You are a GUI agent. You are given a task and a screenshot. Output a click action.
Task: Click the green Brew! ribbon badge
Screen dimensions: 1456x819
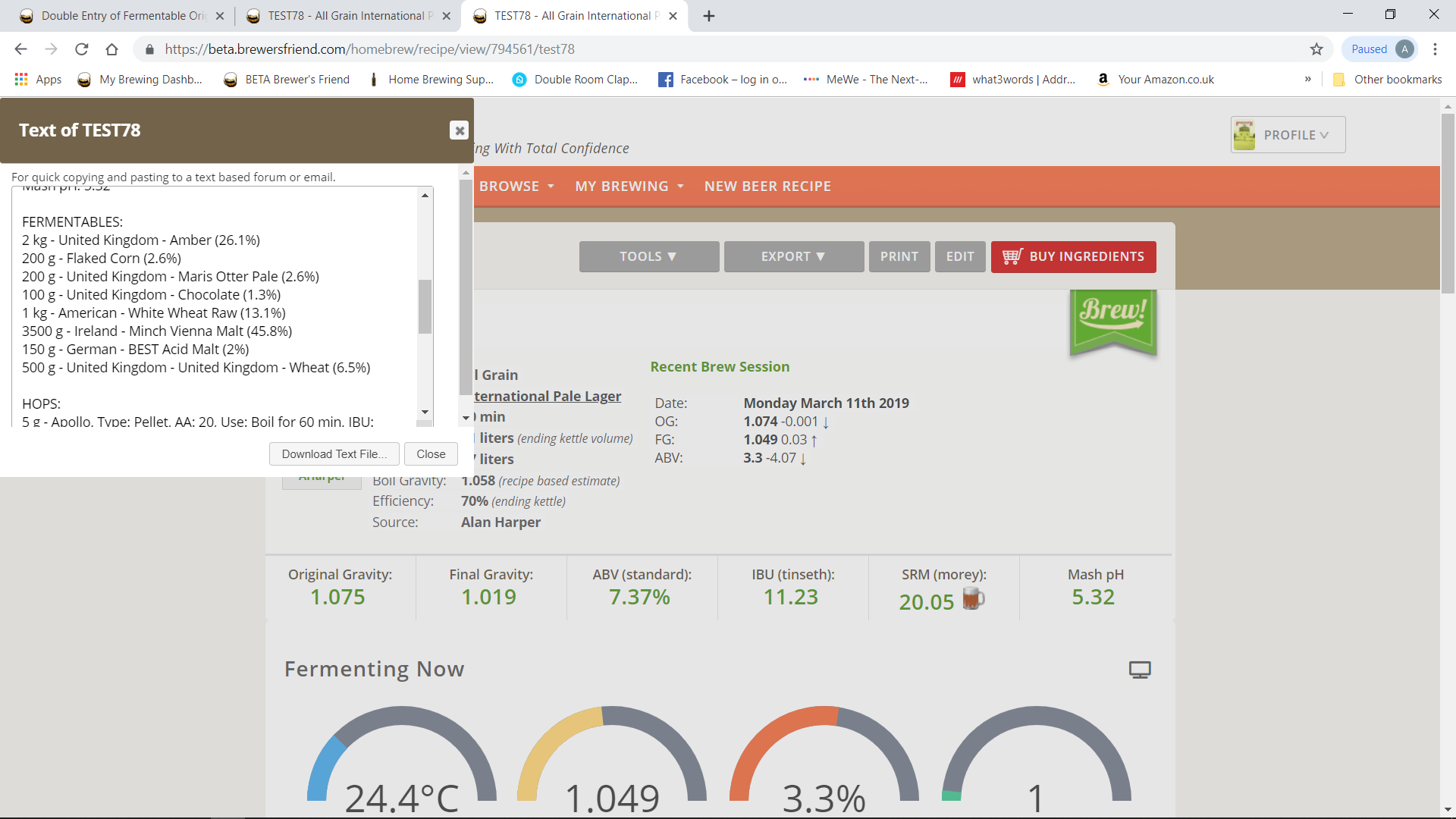[x=1112, y=321]
